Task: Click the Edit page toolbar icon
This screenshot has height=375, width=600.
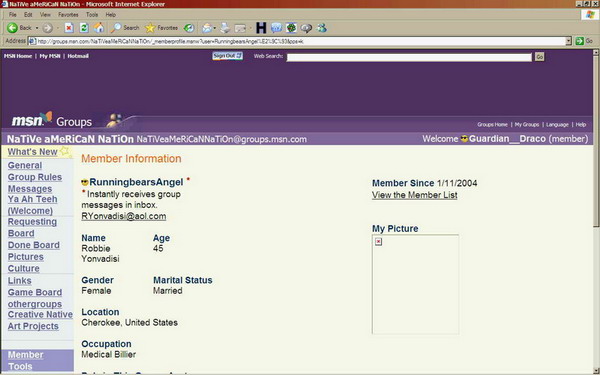Action: pos(240,28)
